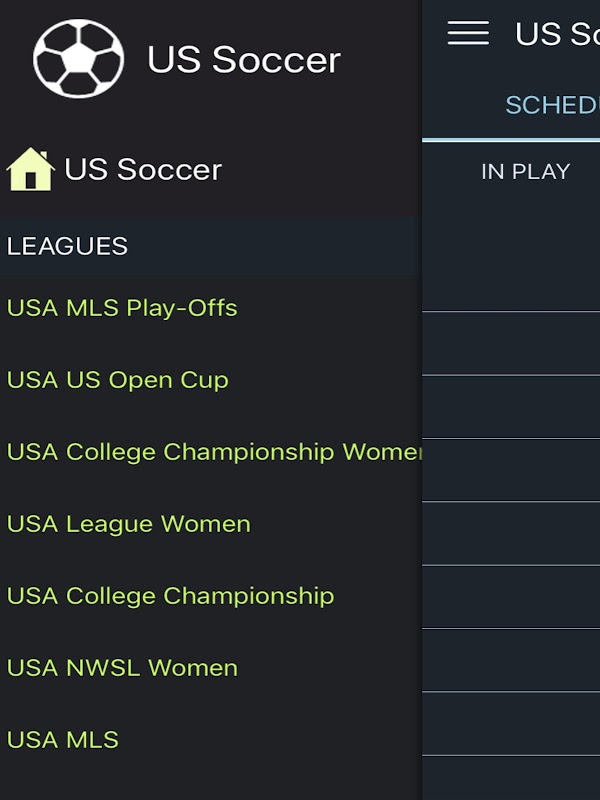Viewport: 600px width, 800px height.
Task: Click the yellow home icon
Action: coord(30,169)
